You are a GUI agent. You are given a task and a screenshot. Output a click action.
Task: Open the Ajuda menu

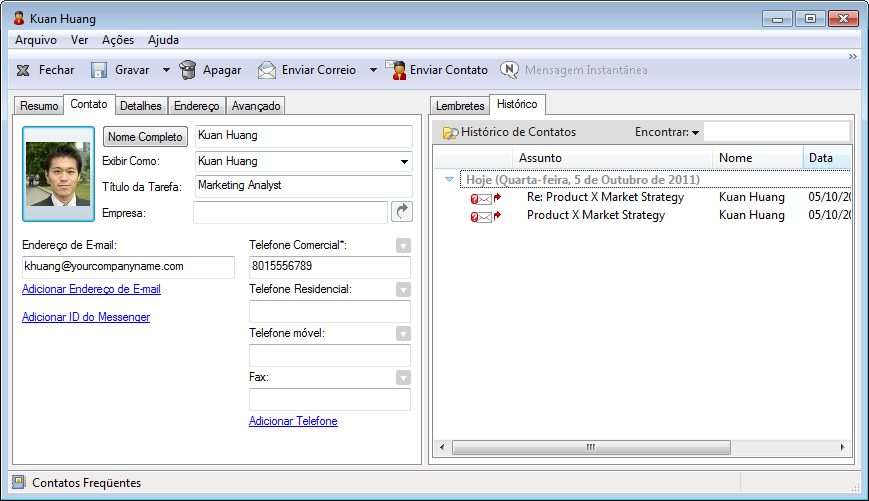click(x=163, y=40)
